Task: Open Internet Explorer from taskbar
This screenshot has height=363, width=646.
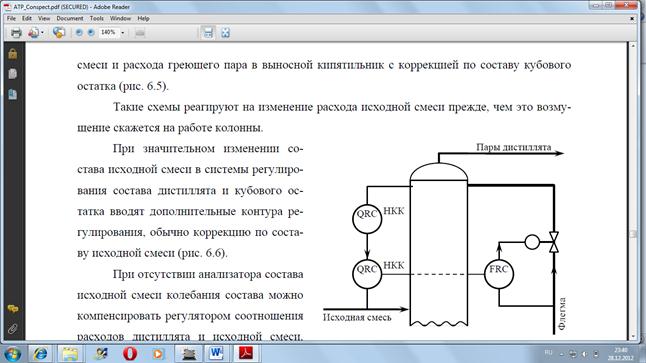Action: pyautogui.click(x=40, y=354)
